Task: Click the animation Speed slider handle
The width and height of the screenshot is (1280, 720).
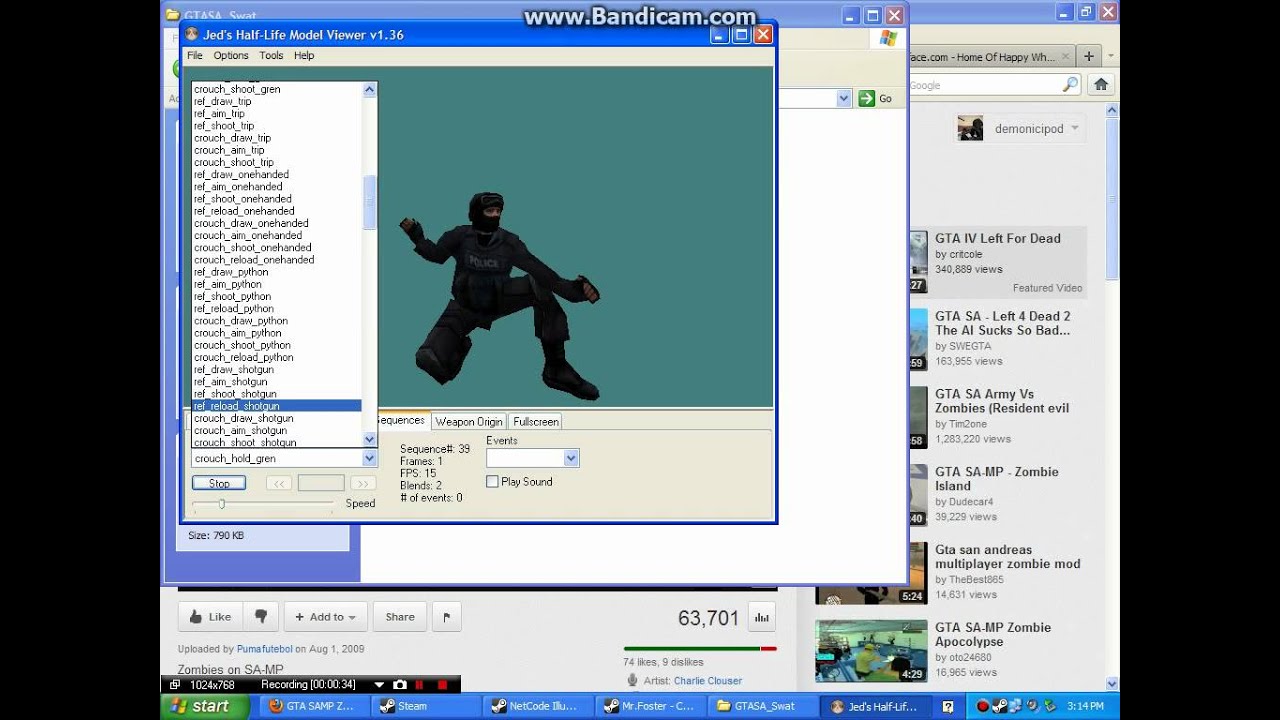Action: click(x=221, y=504)
